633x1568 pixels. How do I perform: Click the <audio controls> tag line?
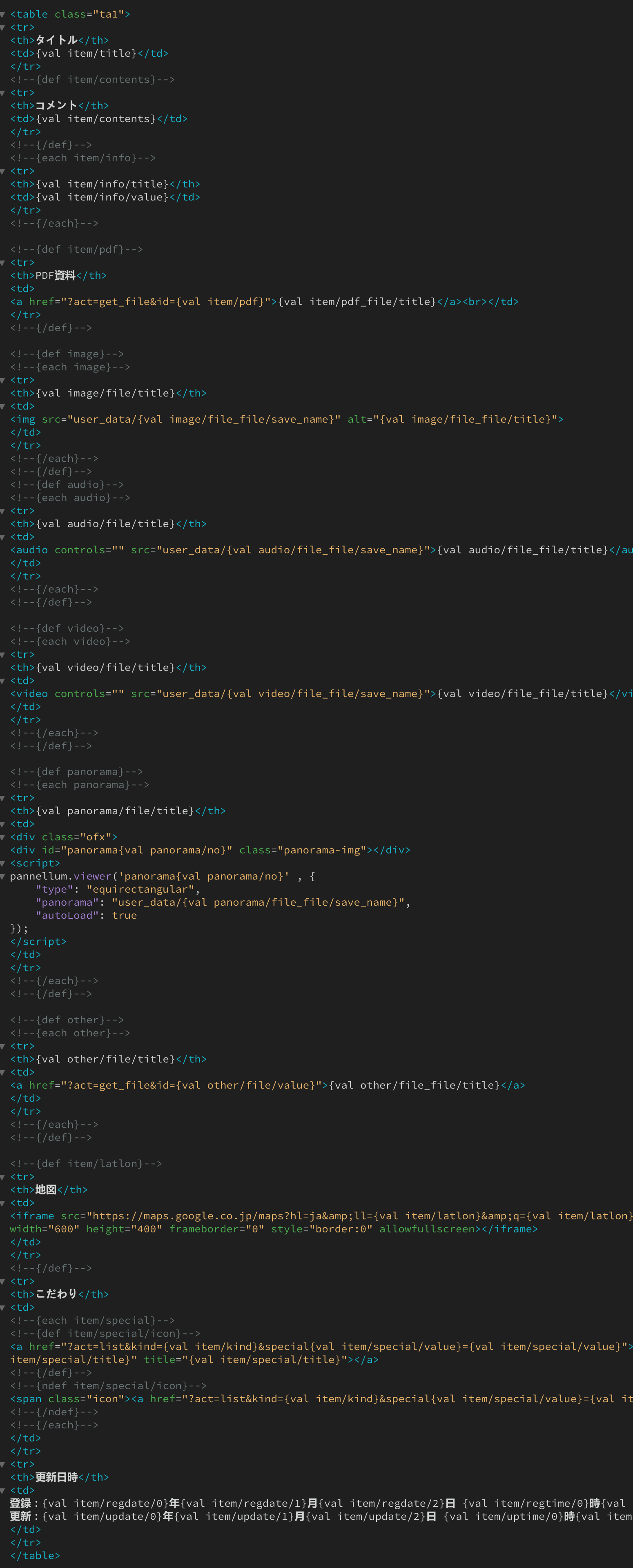pos(321,550)
